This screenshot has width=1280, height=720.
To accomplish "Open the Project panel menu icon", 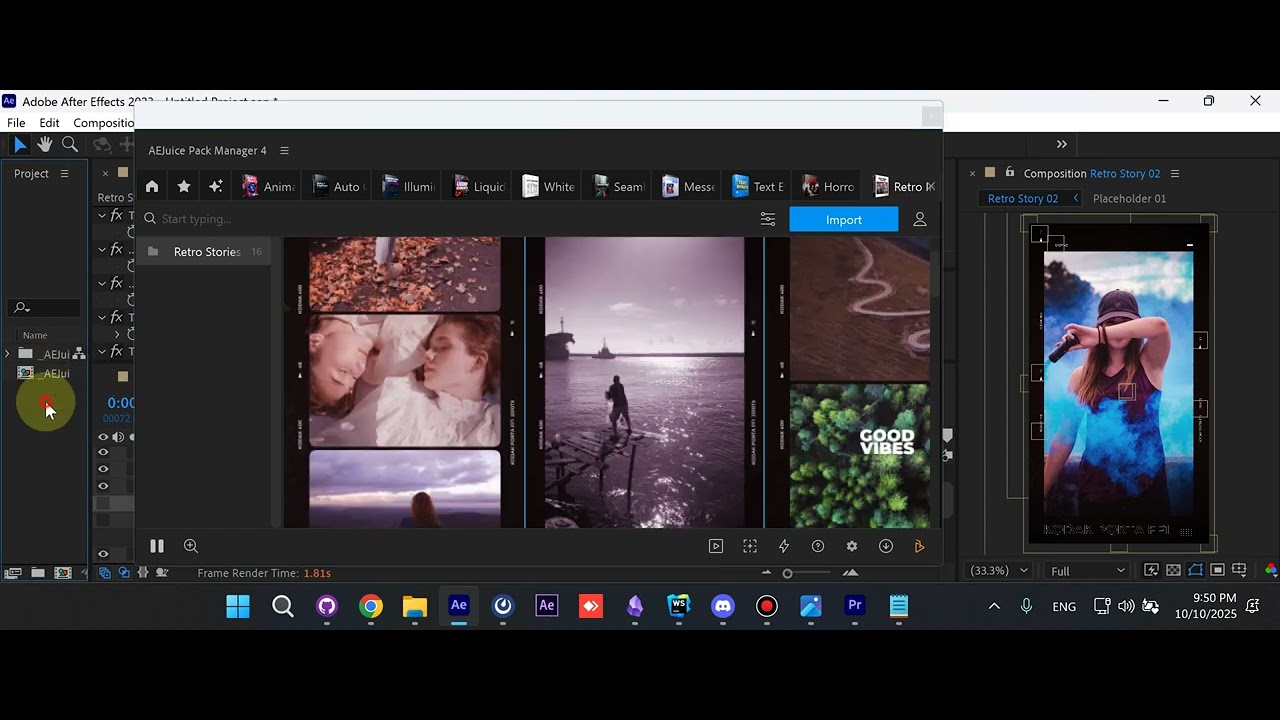I will click(65, 174).
